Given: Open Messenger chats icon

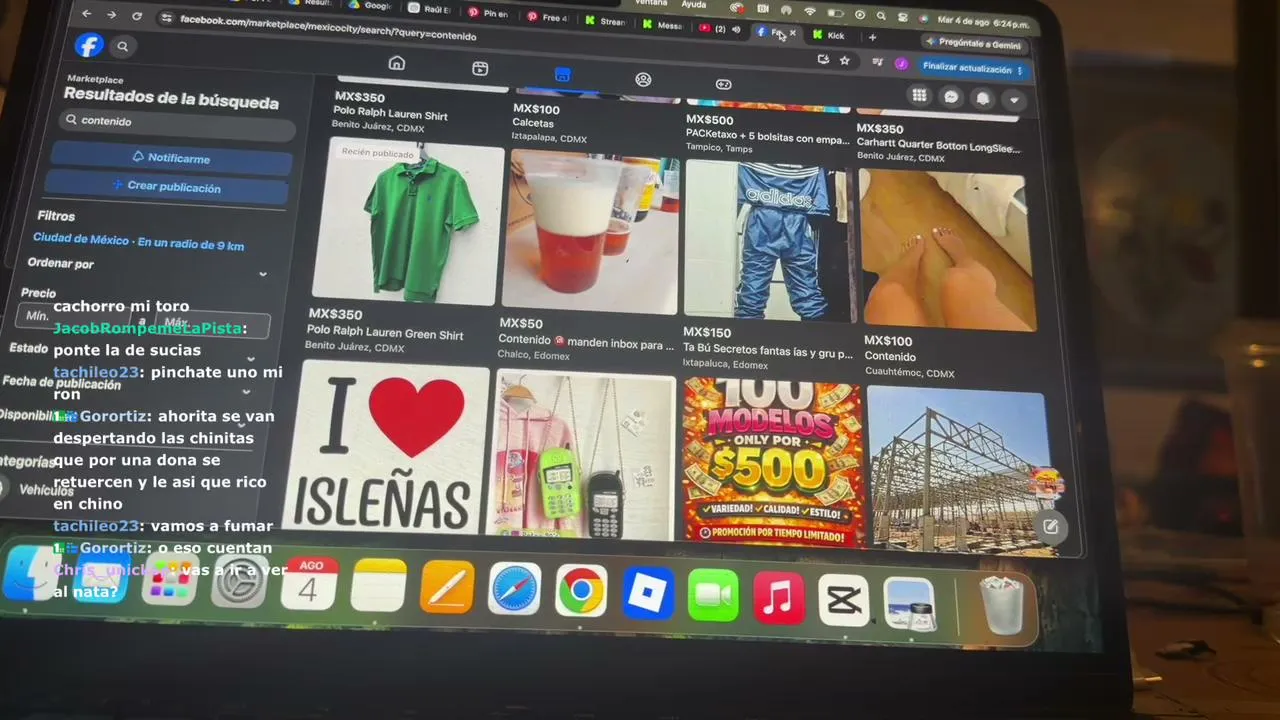Looking at the screenshot, I should (x=951, y=97).
